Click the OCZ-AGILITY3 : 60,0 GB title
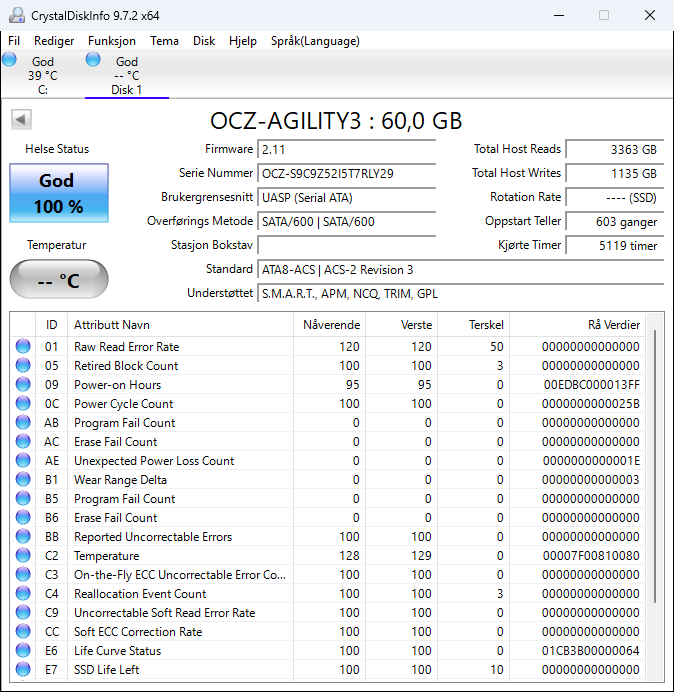The width and height of the screenshot is (674, 692). point(336,120)
